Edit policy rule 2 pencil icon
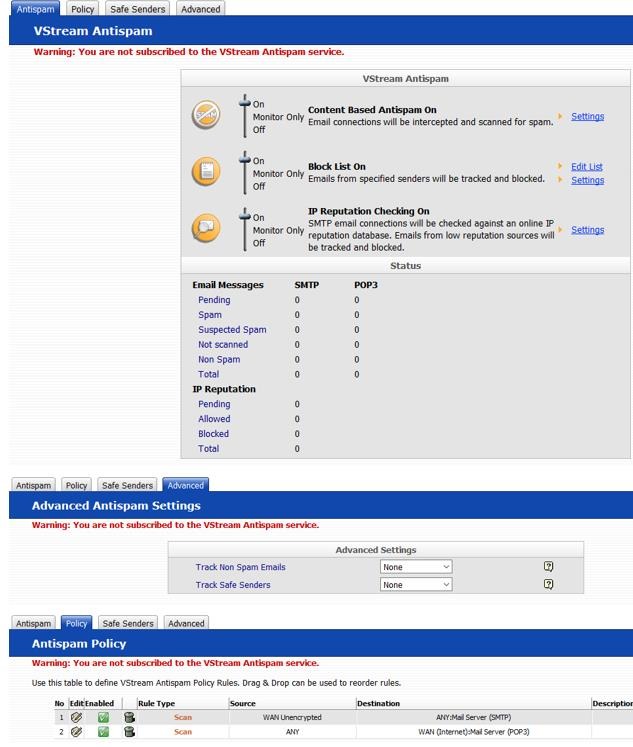Viewport: 633px width, 747px height. coord(76,732)
